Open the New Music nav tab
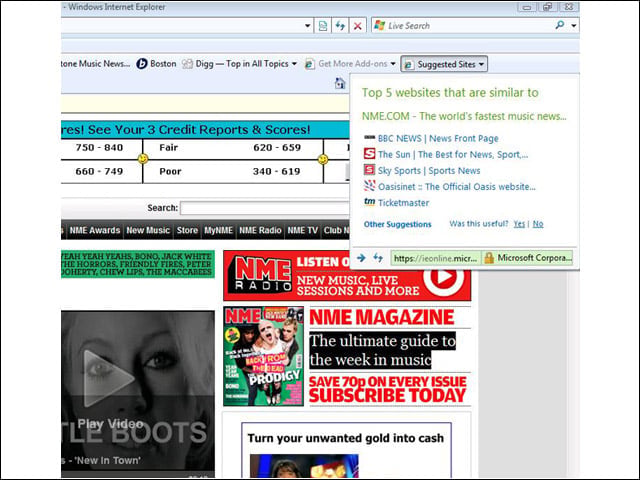The width and height of the screenshot is (640, 480). coord(148,230)
